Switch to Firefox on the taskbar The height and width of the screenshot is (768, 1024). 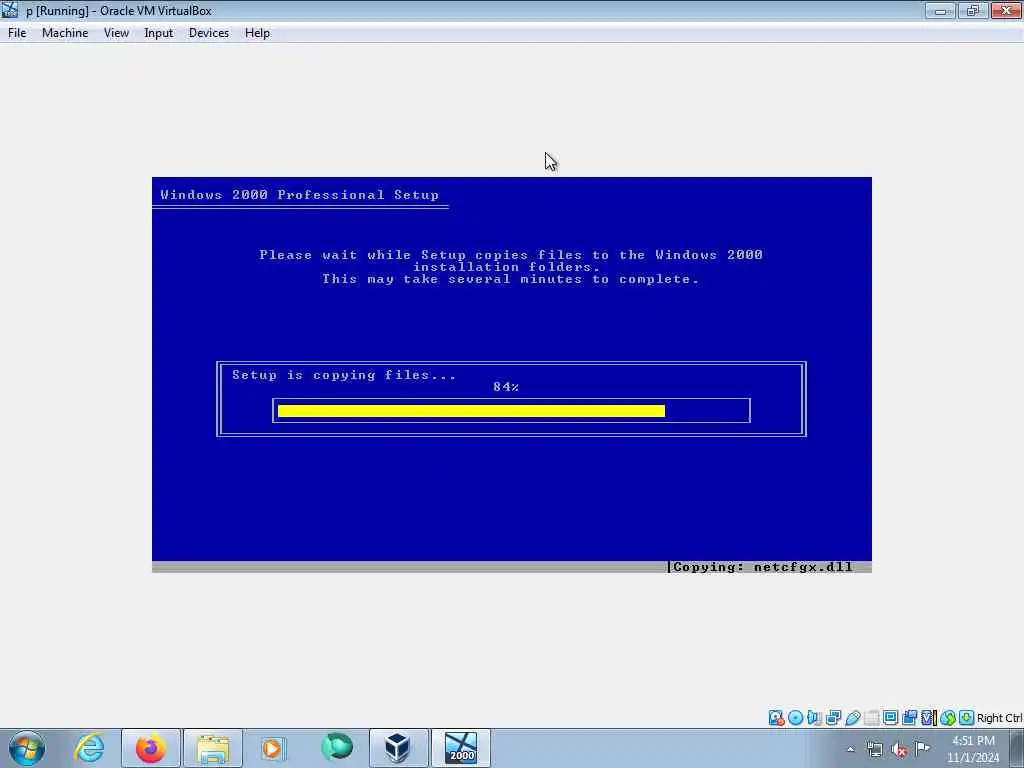[x=151, y=748]
